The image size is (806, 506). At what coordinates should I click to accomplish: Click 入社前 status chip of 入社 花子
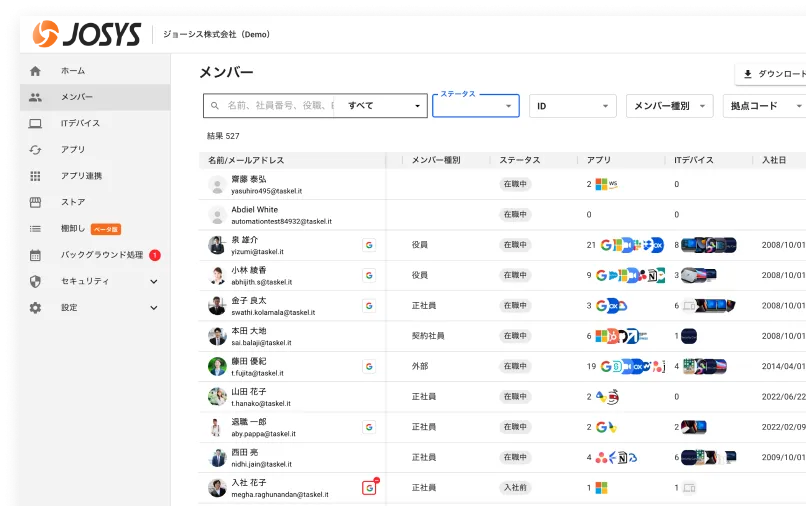(x=515, y=487)
